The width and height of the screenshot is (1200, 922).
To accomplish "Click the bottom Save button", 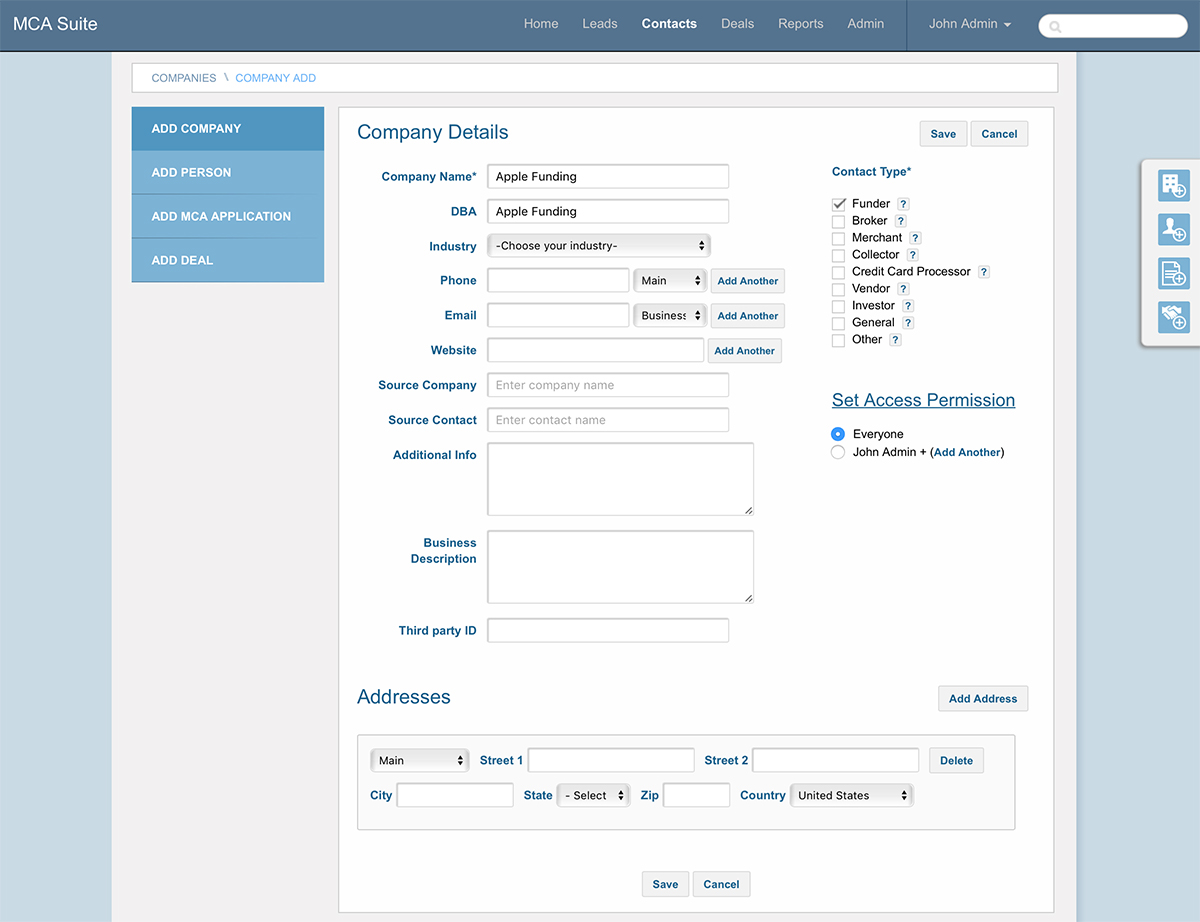I will (x=665, y=884).
